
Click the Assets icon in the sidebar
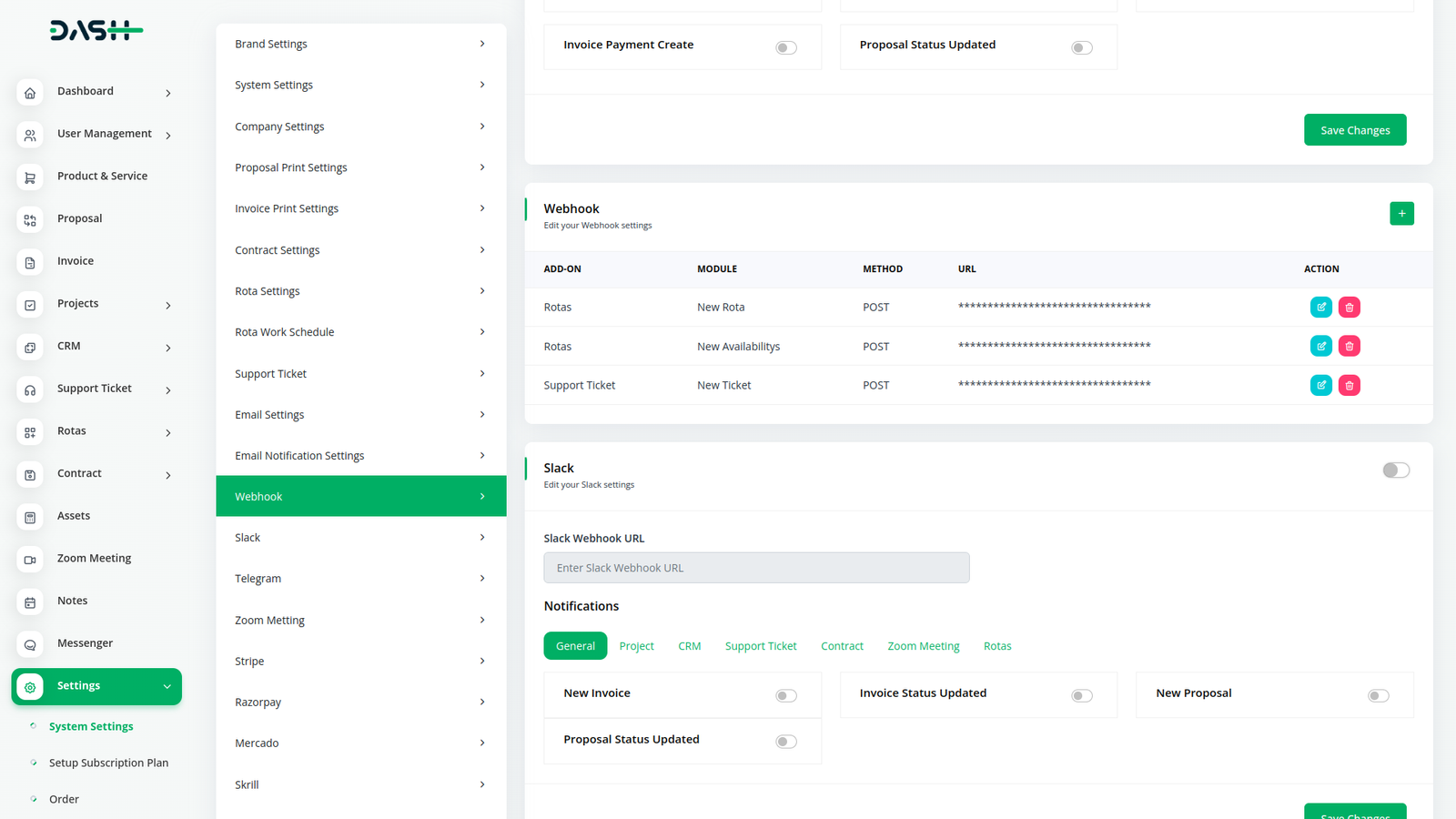(30, 517)
